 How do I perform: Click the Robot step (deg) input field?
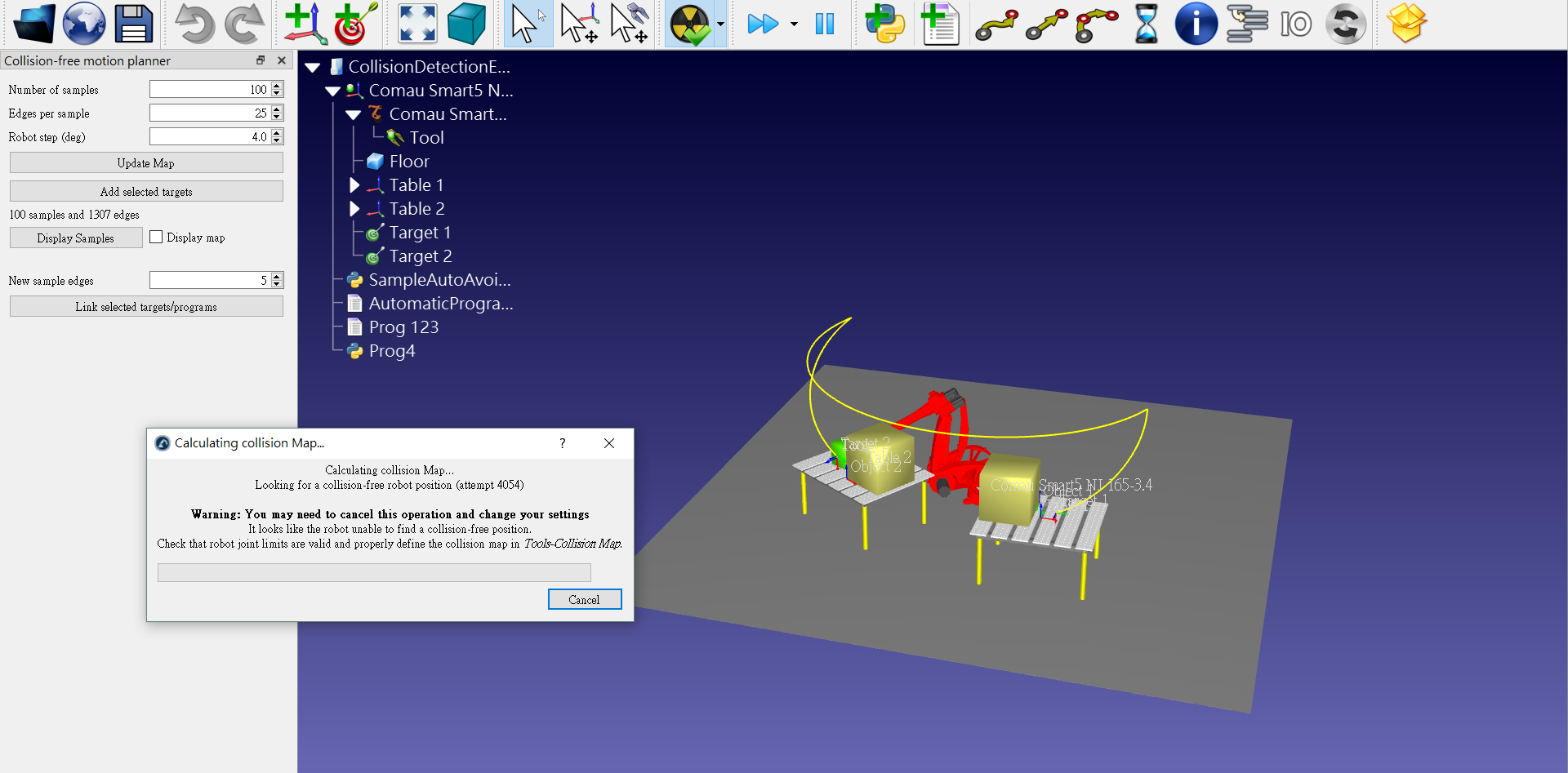(x=210, y=136)
